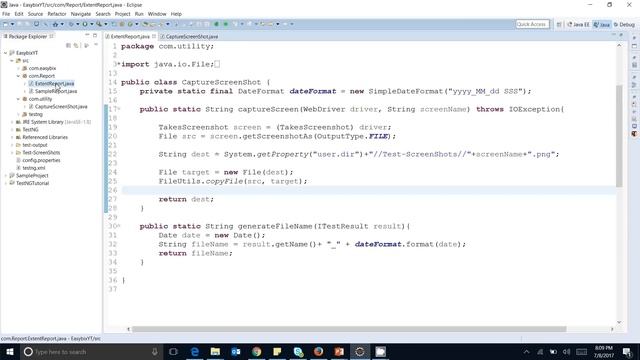
Task: Expand the SampleProject project node
Action: pos(6,176)
